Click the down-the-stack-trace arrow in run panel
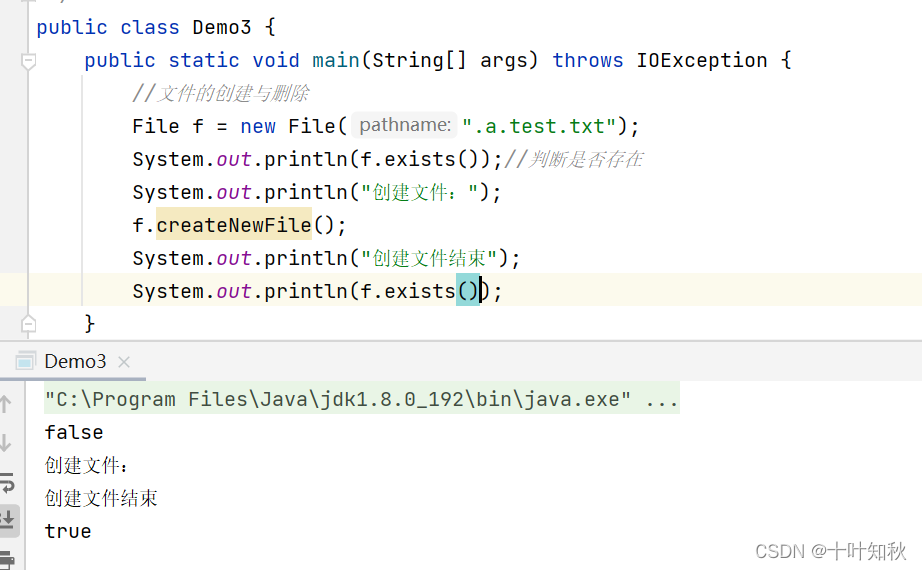 pyautogui.click(x=5, y=442)
